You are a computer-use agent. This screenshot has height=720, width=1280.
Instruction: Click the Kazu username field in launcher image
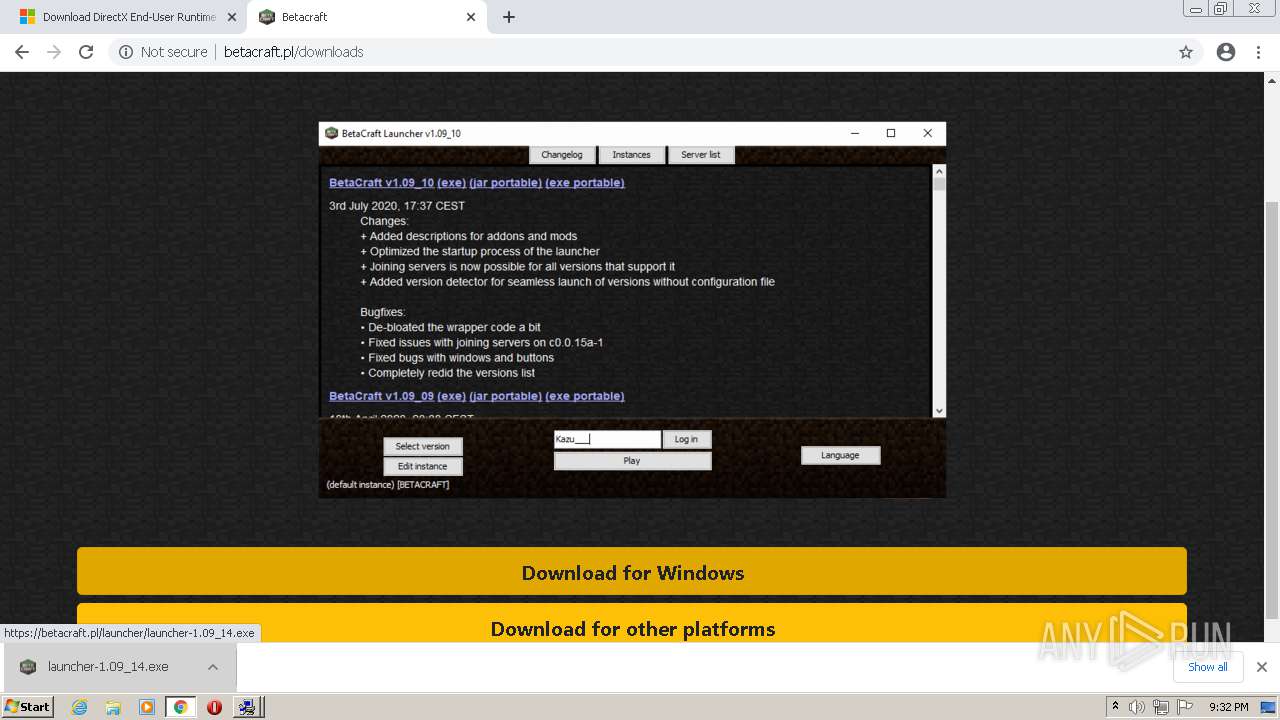click(x=607, y=439)
